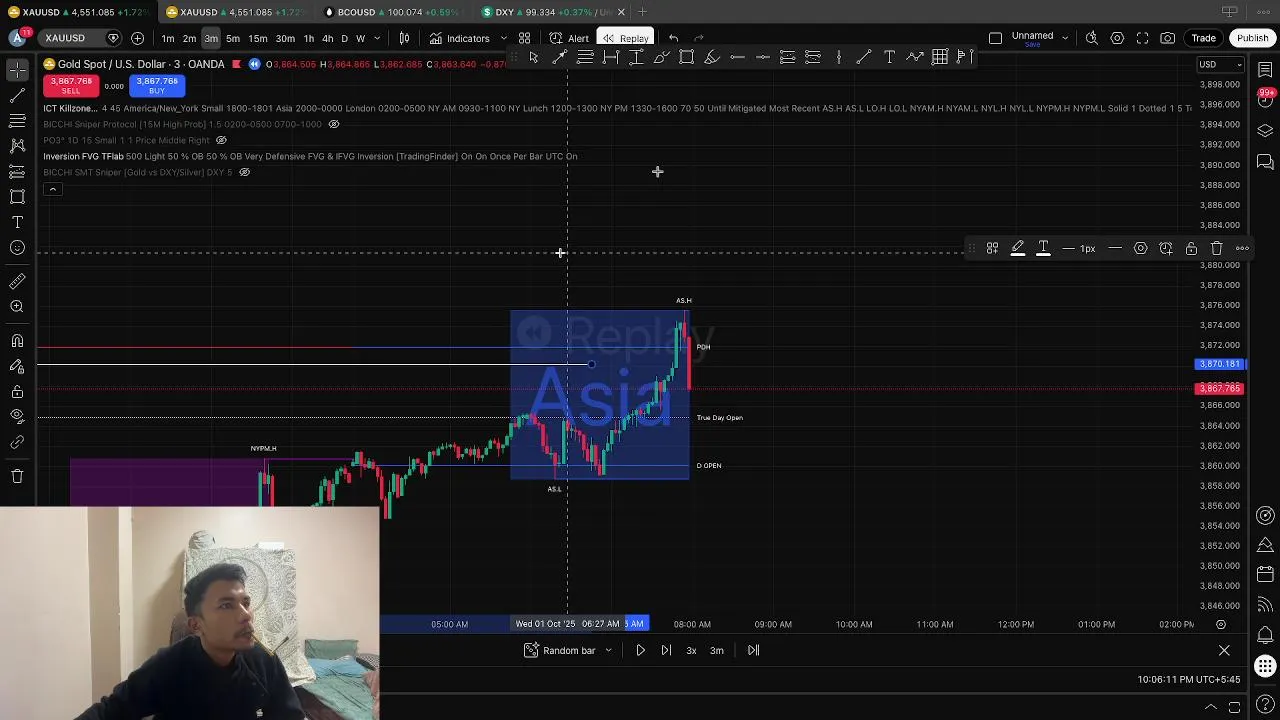Open the emoji icons tool in left sidebar

click(17, 248)
